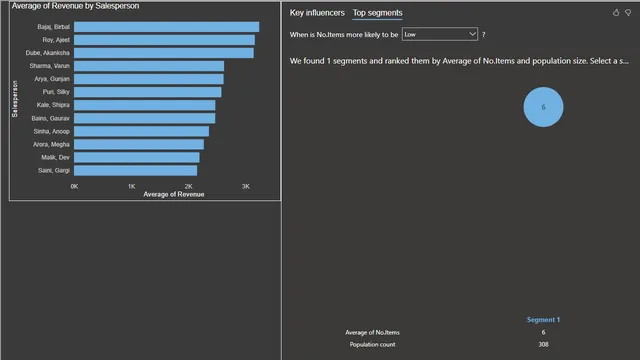Click the 3K axis tick label
The image size is (640, 360).
coord(245,187)
